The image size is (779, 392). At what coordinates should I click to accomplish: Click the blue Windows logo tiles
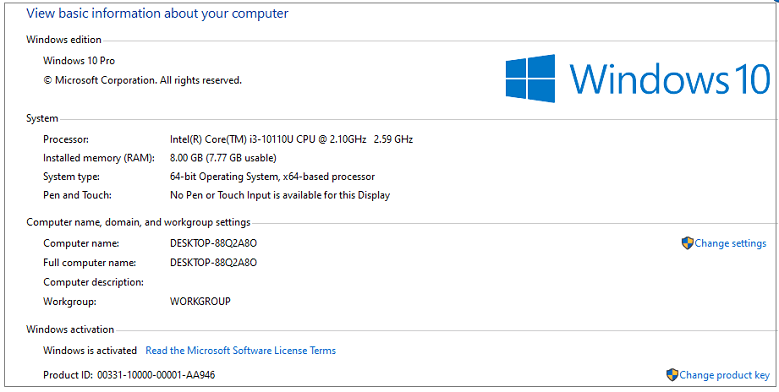pyautogui.click(x=530, y=78)
